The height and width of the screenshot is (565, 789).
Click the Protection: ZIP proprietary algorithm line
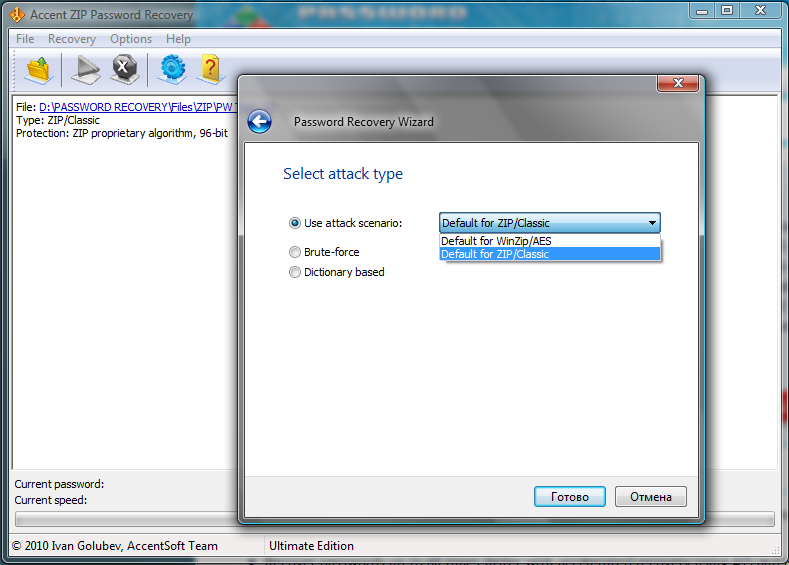click(x=122, y=133)
